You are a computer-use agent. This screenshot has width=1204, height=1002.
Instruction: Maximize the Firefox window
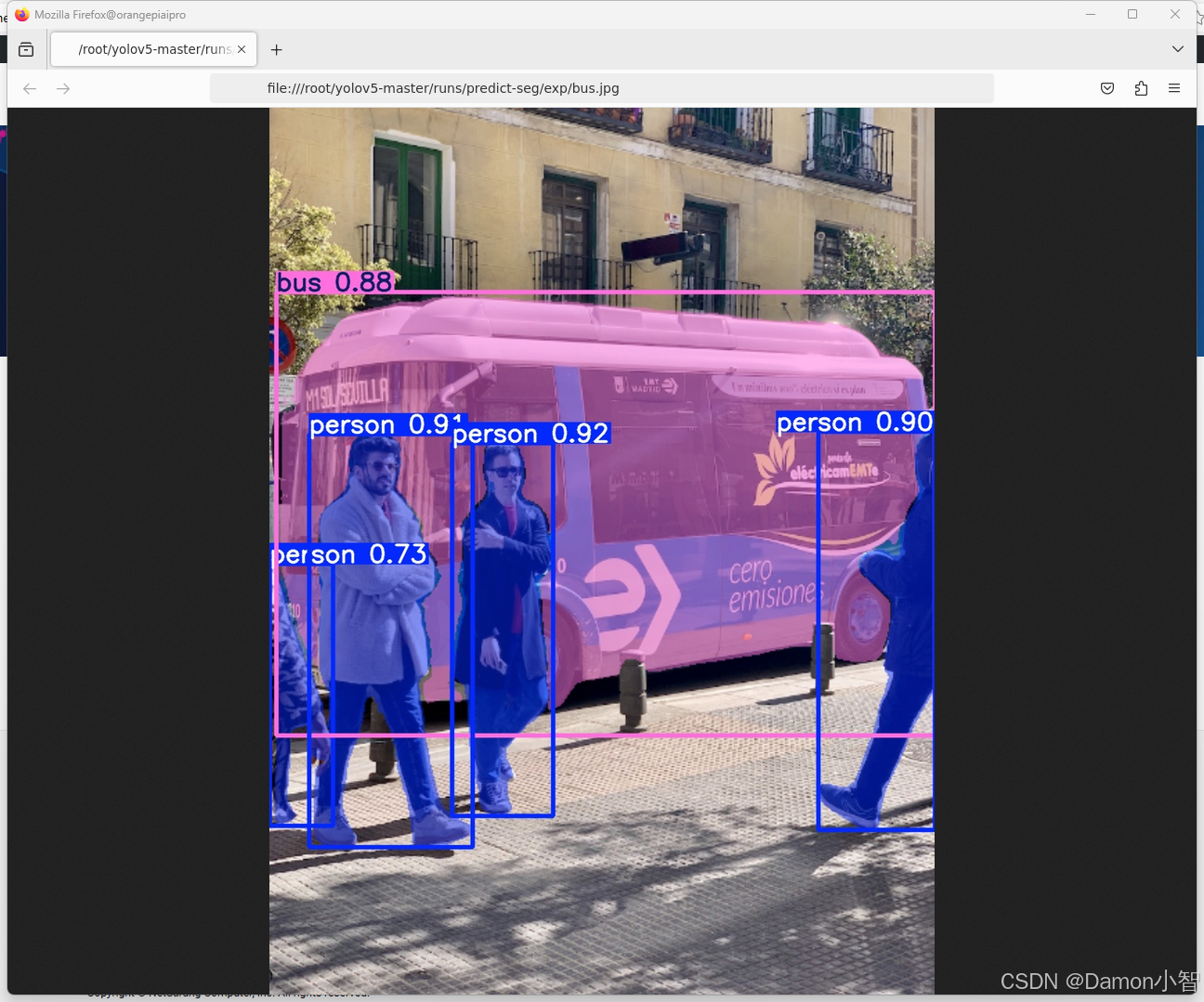[x=1132, y=14]
